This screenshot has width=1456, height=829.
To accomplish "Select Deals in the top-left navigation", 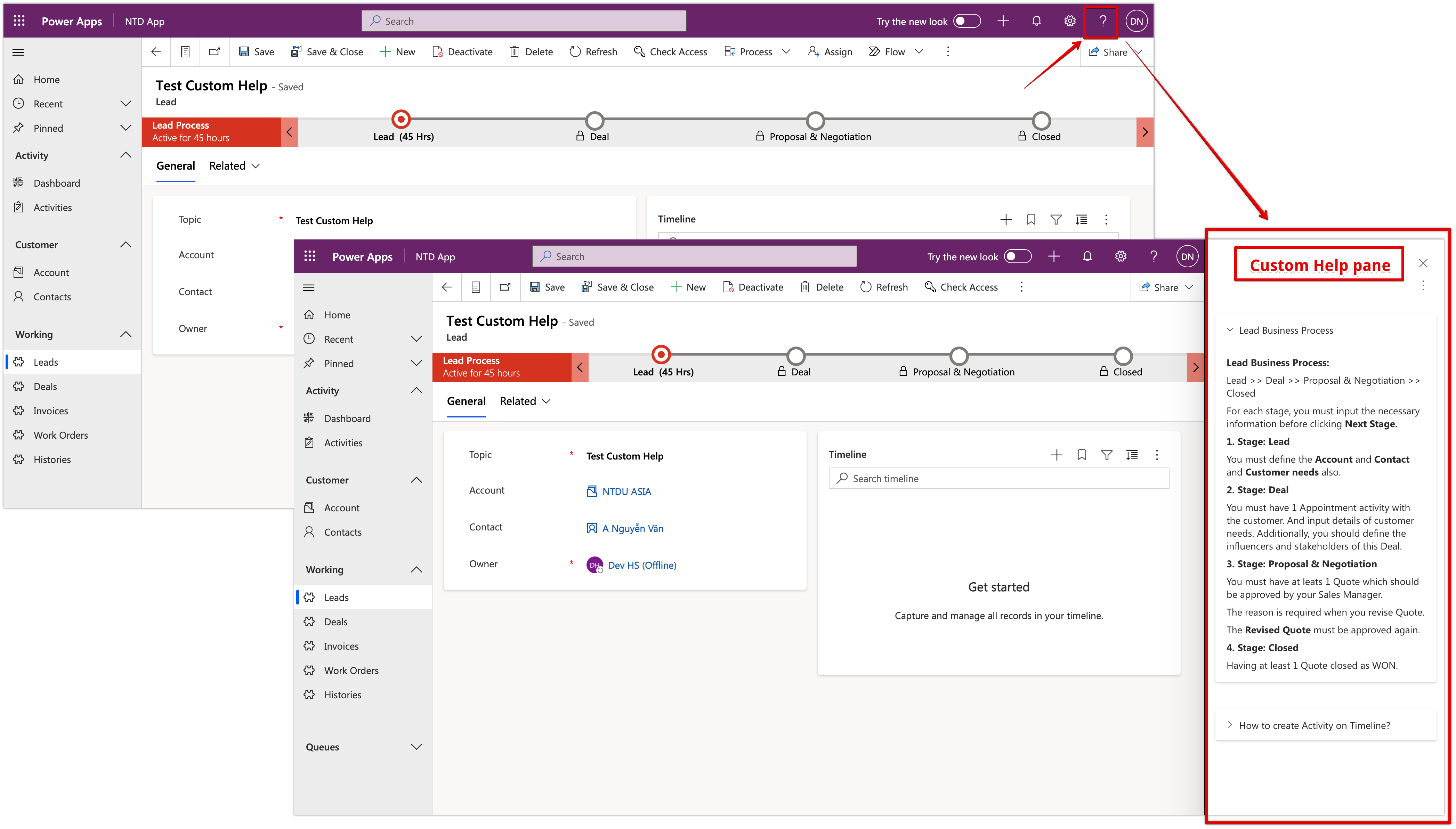I will tap(45, 386).
